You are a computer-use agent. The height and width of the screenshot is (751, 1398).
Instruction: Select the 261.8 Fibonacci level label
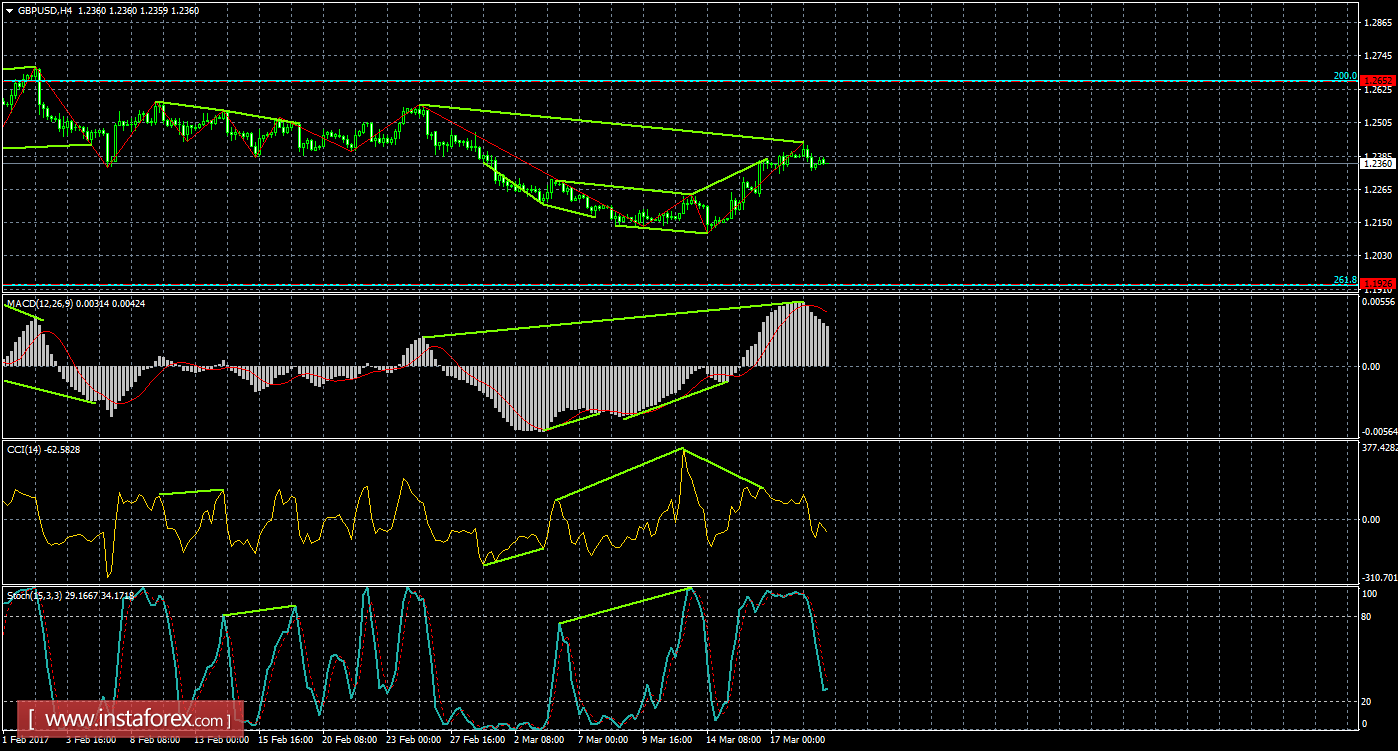click(1344, 280)
